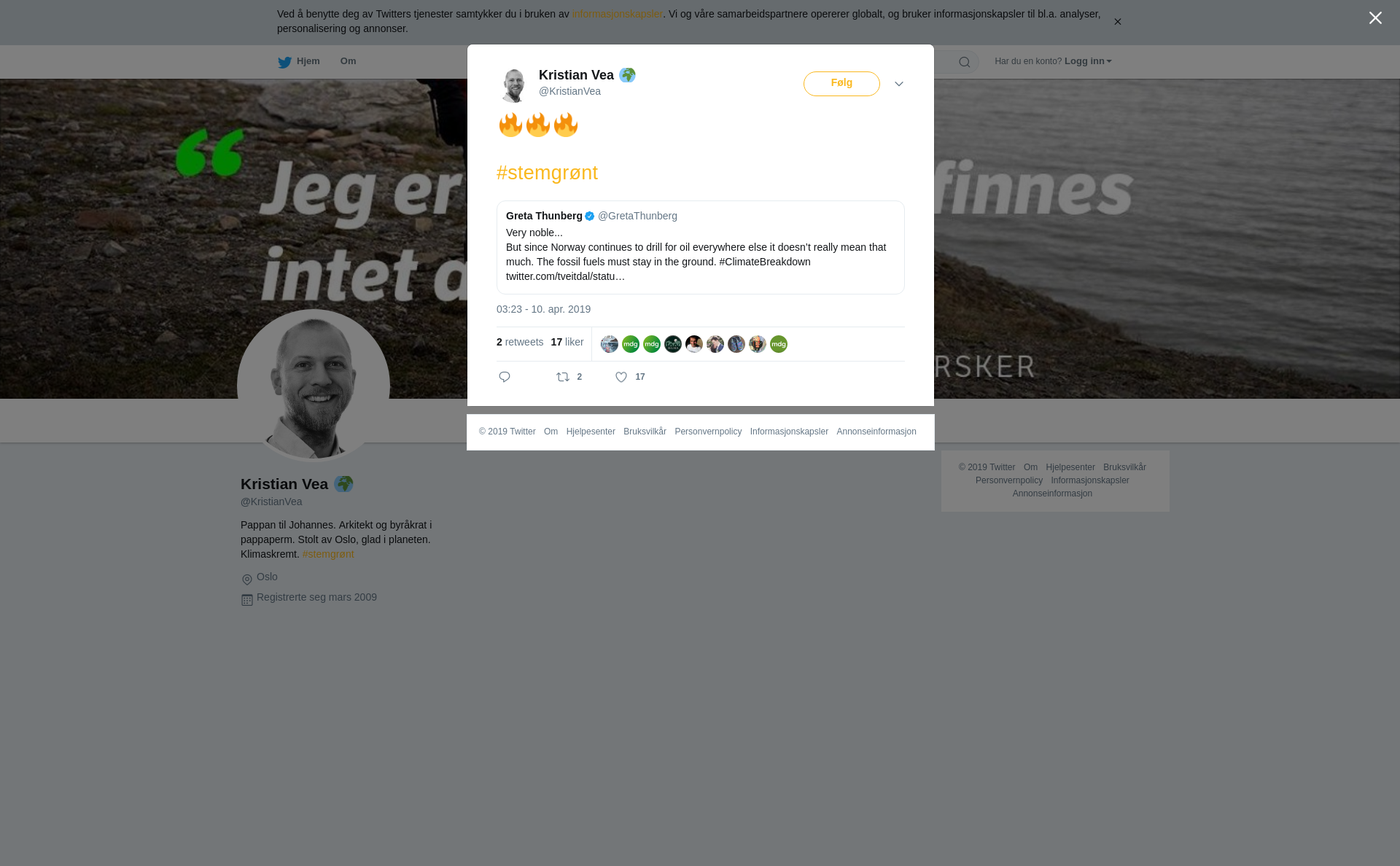Image resolution: width=1400 pixels, height=866 pixels.
Task: Click first liker avatar in the row
Action: [x=610, y=344]
